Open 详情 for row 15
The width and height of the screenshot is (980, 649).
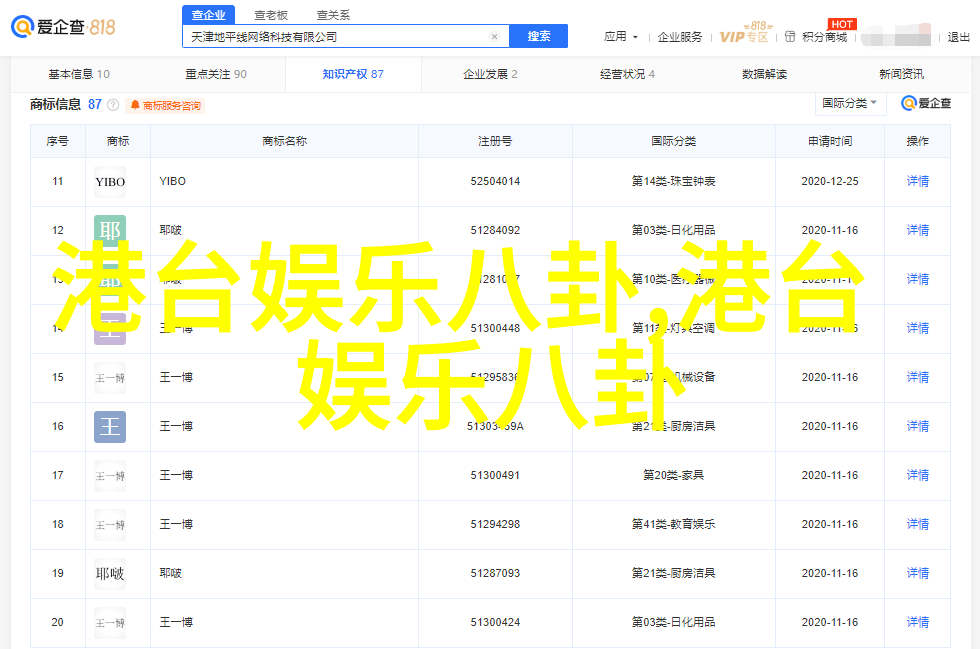pyautogui.click(x=918, y=377)
